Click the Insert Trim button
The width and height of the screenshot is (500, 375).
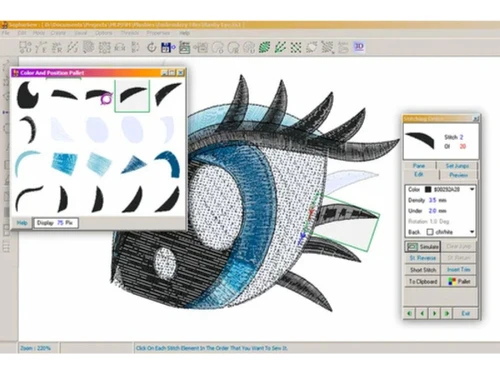click(459, 269)
